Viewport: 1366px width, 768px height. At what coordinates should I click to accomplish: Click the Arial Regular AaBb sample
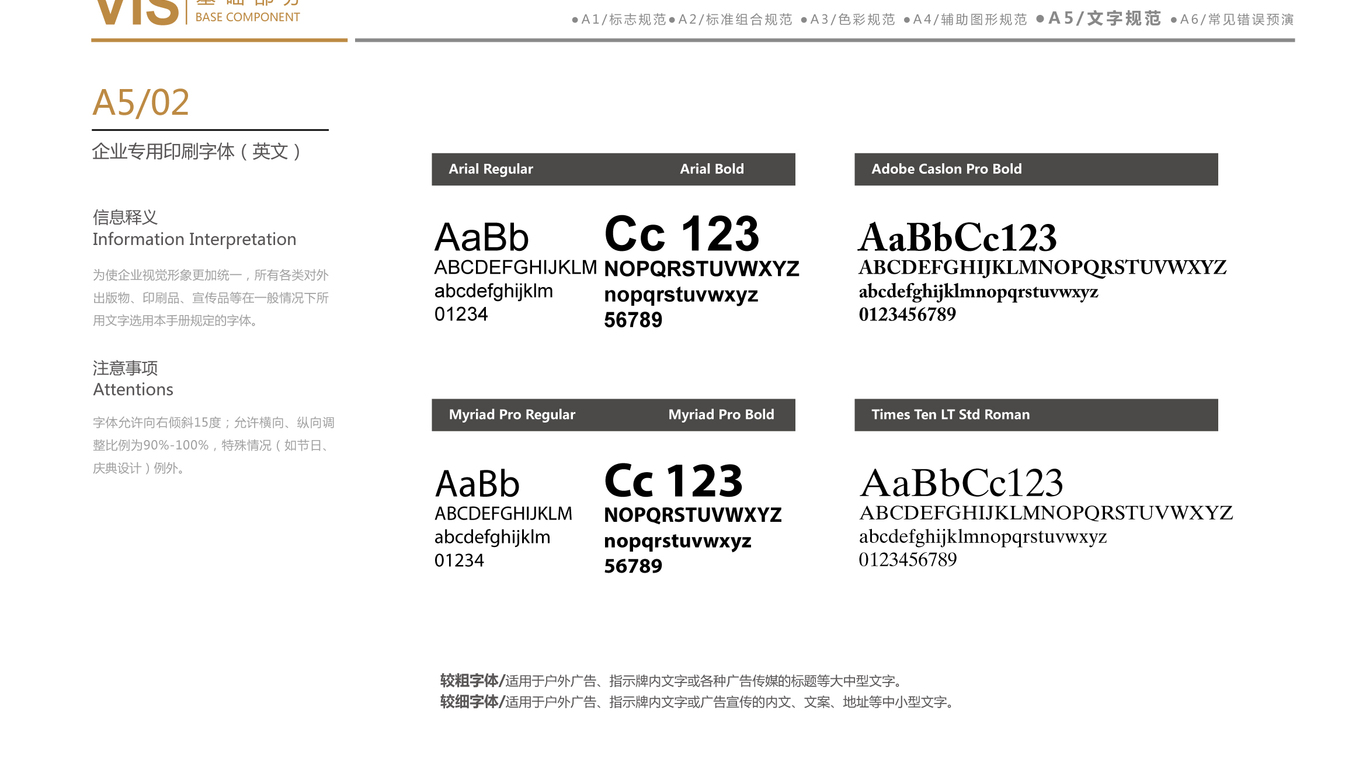[x=482, y=238]
